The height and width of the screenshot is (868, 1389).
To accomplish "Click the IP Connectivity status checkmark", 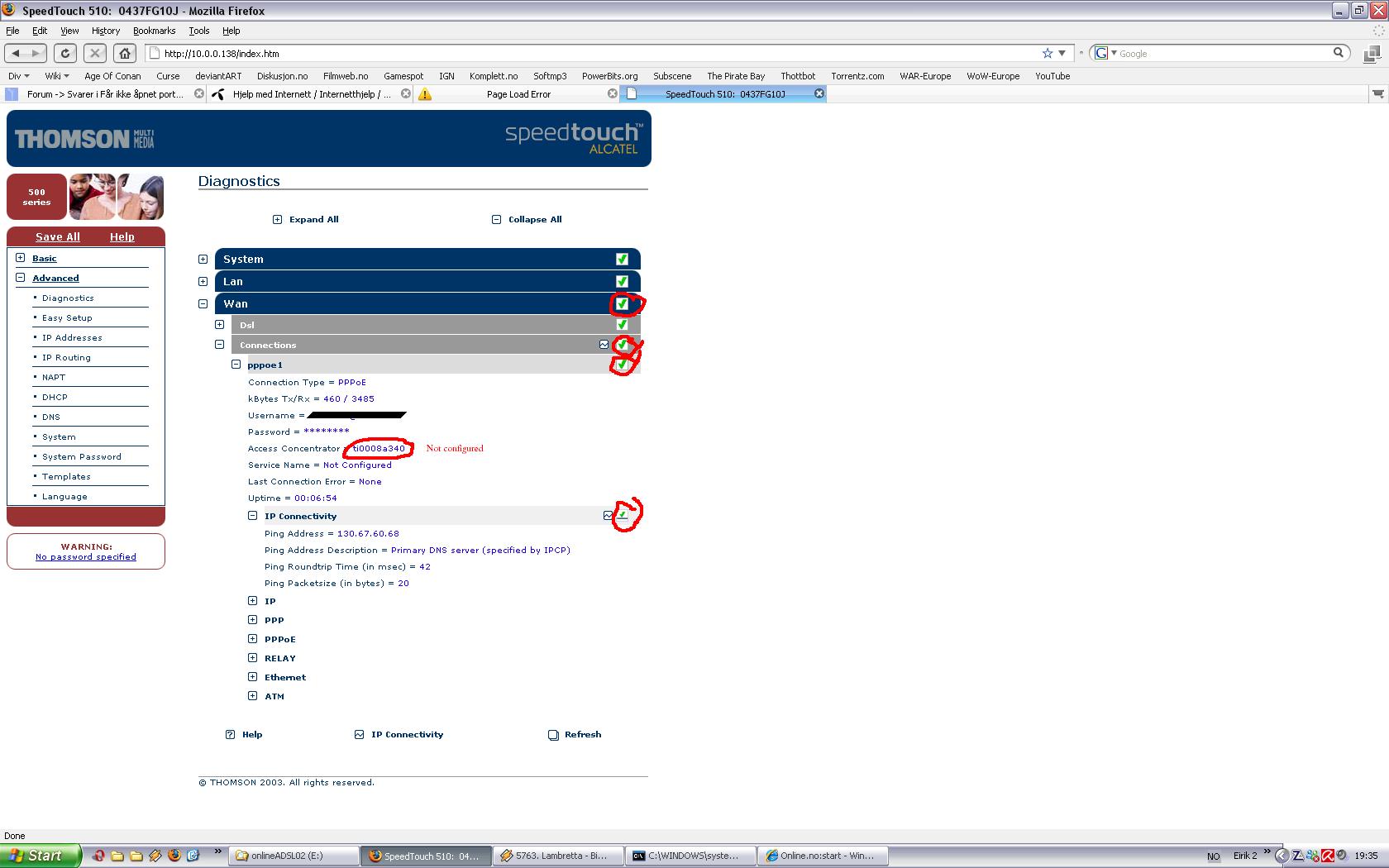I will coord(622,515).
